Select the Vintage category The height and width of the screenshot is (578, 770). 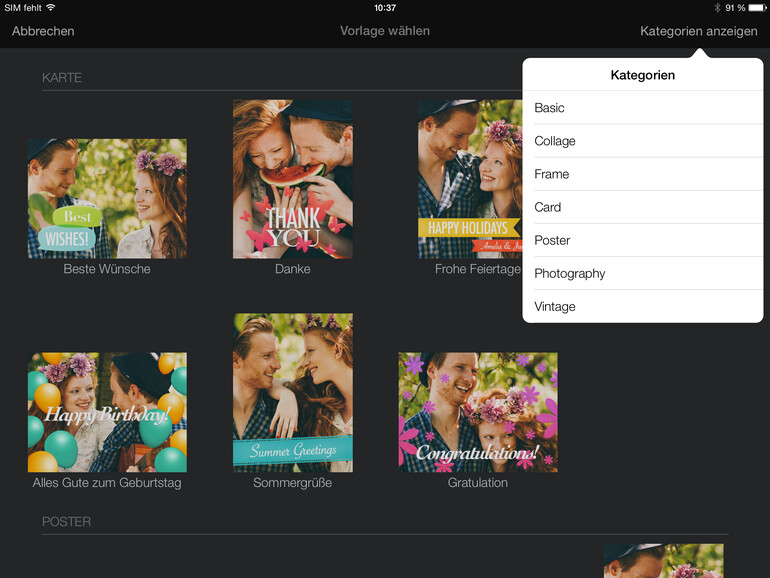coord(643,306)
